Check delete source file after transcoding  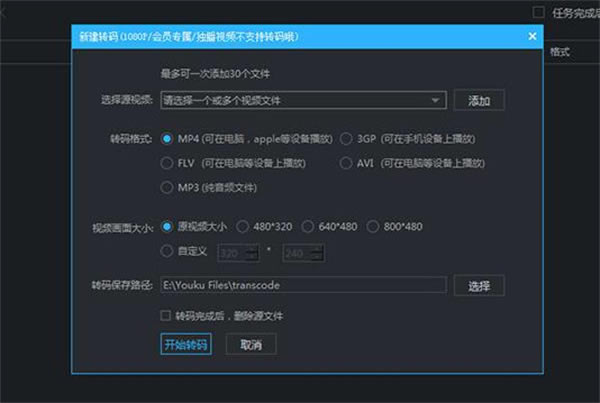(165, 315)
